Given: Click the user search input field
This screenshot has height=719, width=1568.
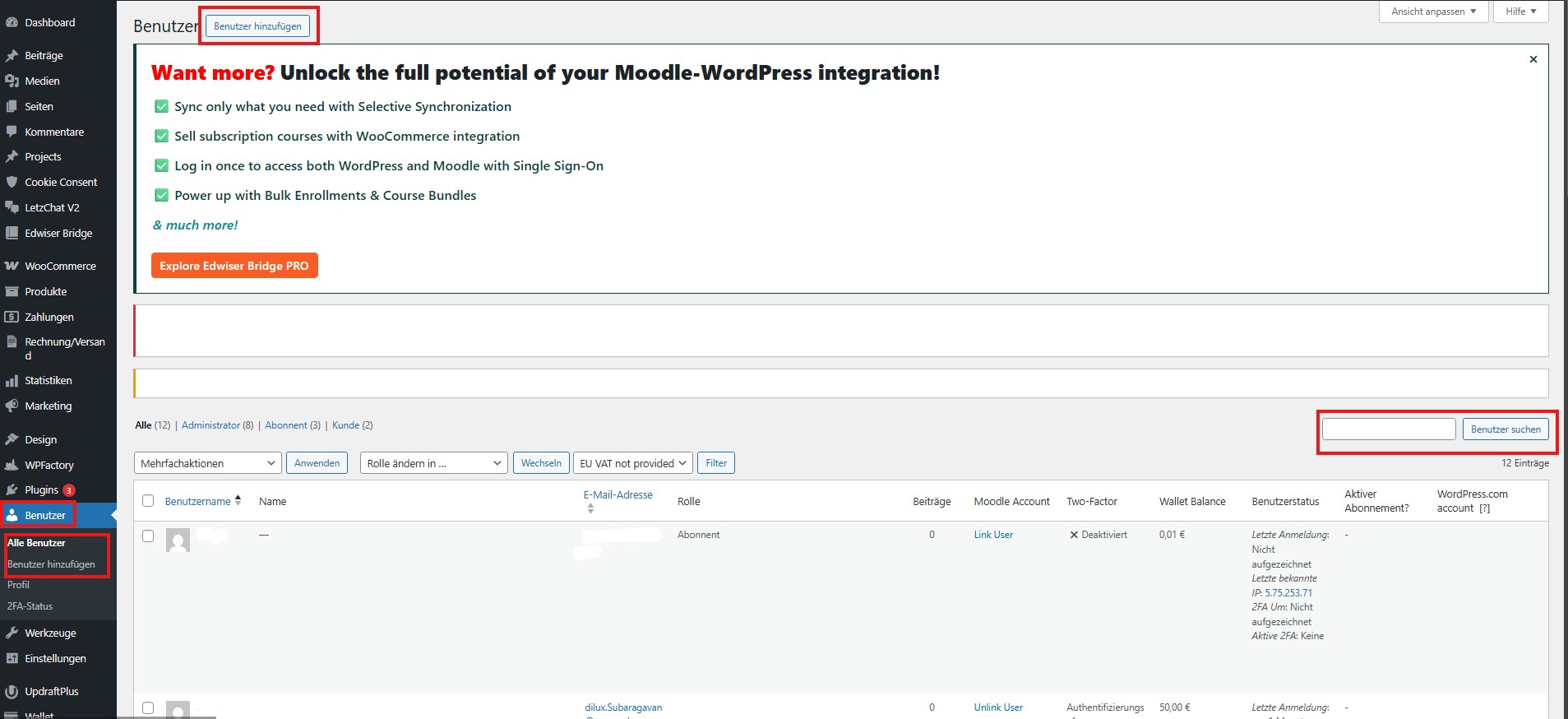Looking at the screenshot, I should click(1389, 429).
